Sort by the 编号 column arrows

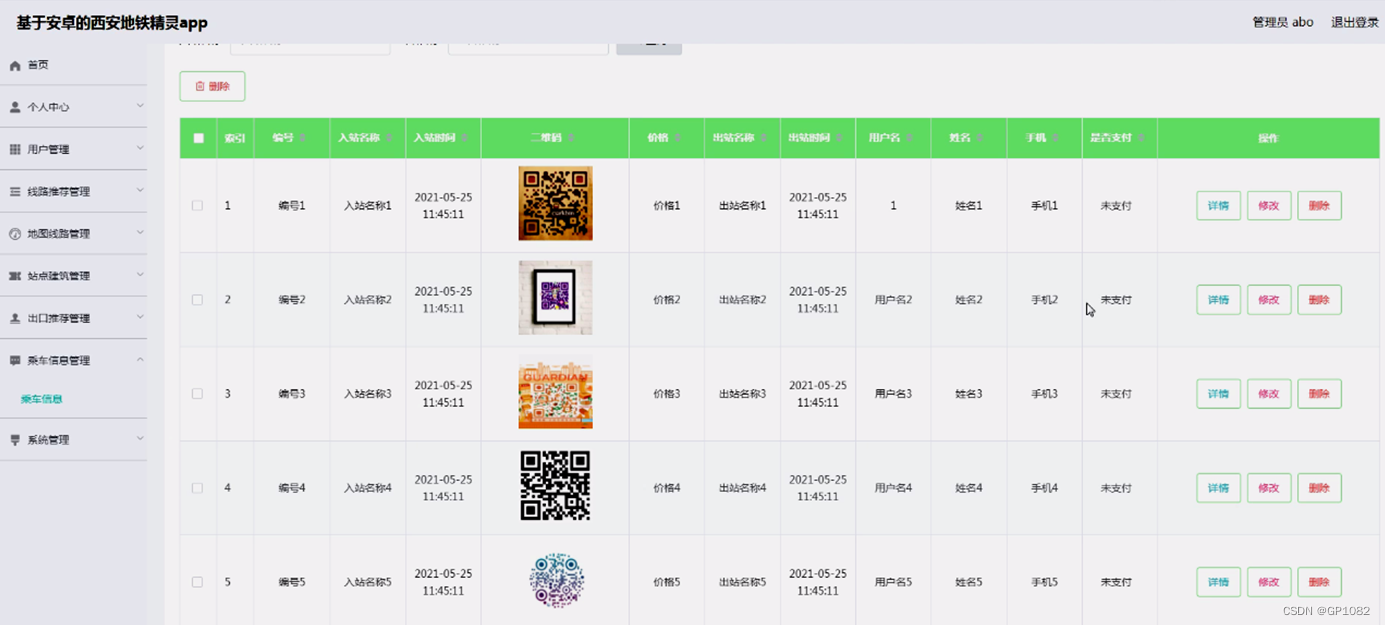point(303,138)
